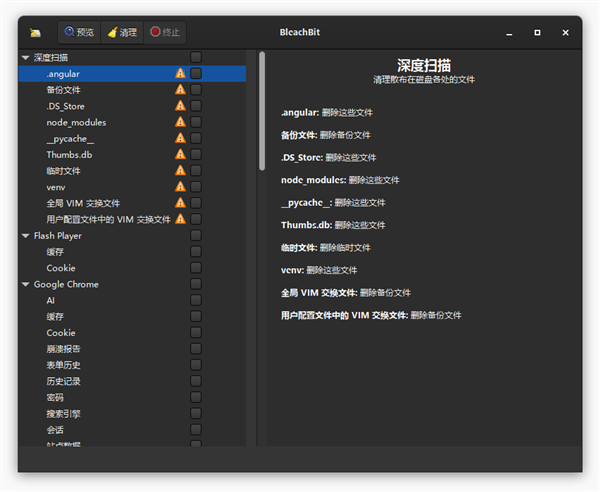
Task: Click warning icon beside 临时文件
Action: 180,171
